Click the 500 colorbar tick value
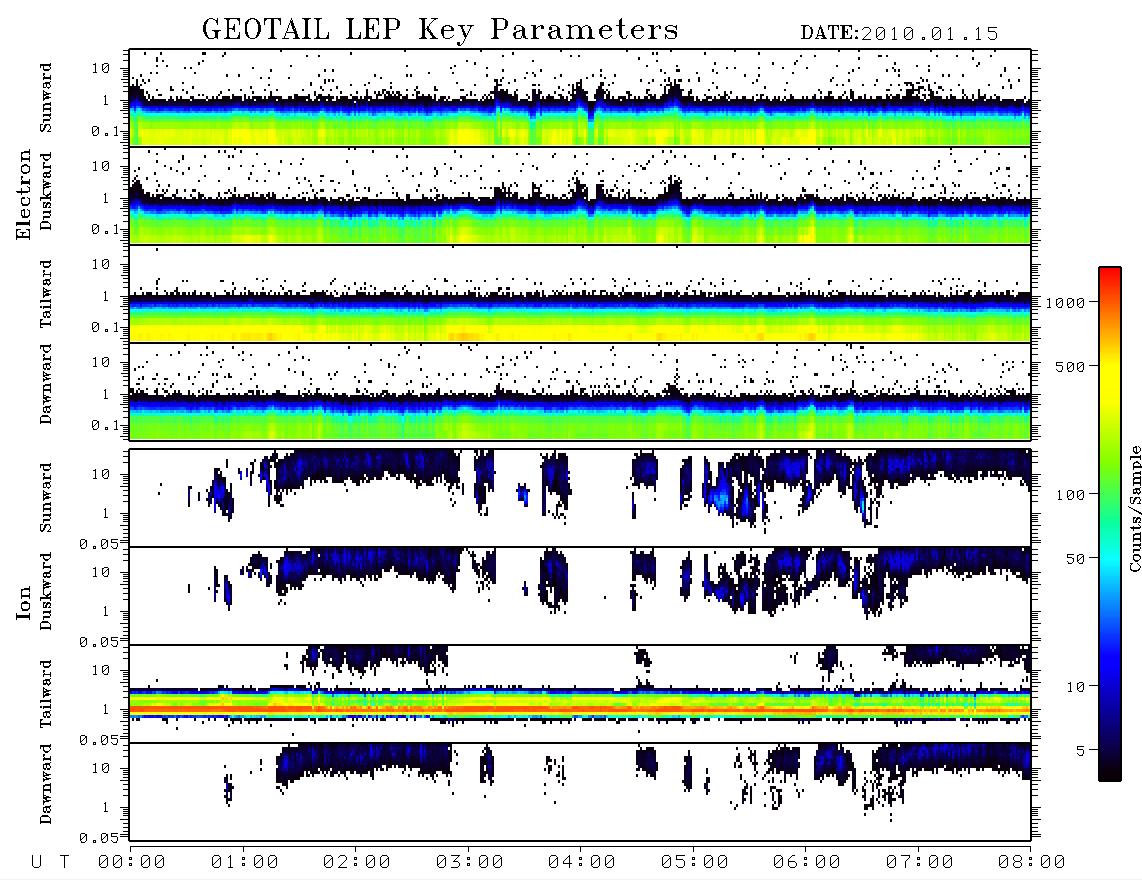Image resolution: width=1142 pixels, height=880 pixels. pos(1071,367)
